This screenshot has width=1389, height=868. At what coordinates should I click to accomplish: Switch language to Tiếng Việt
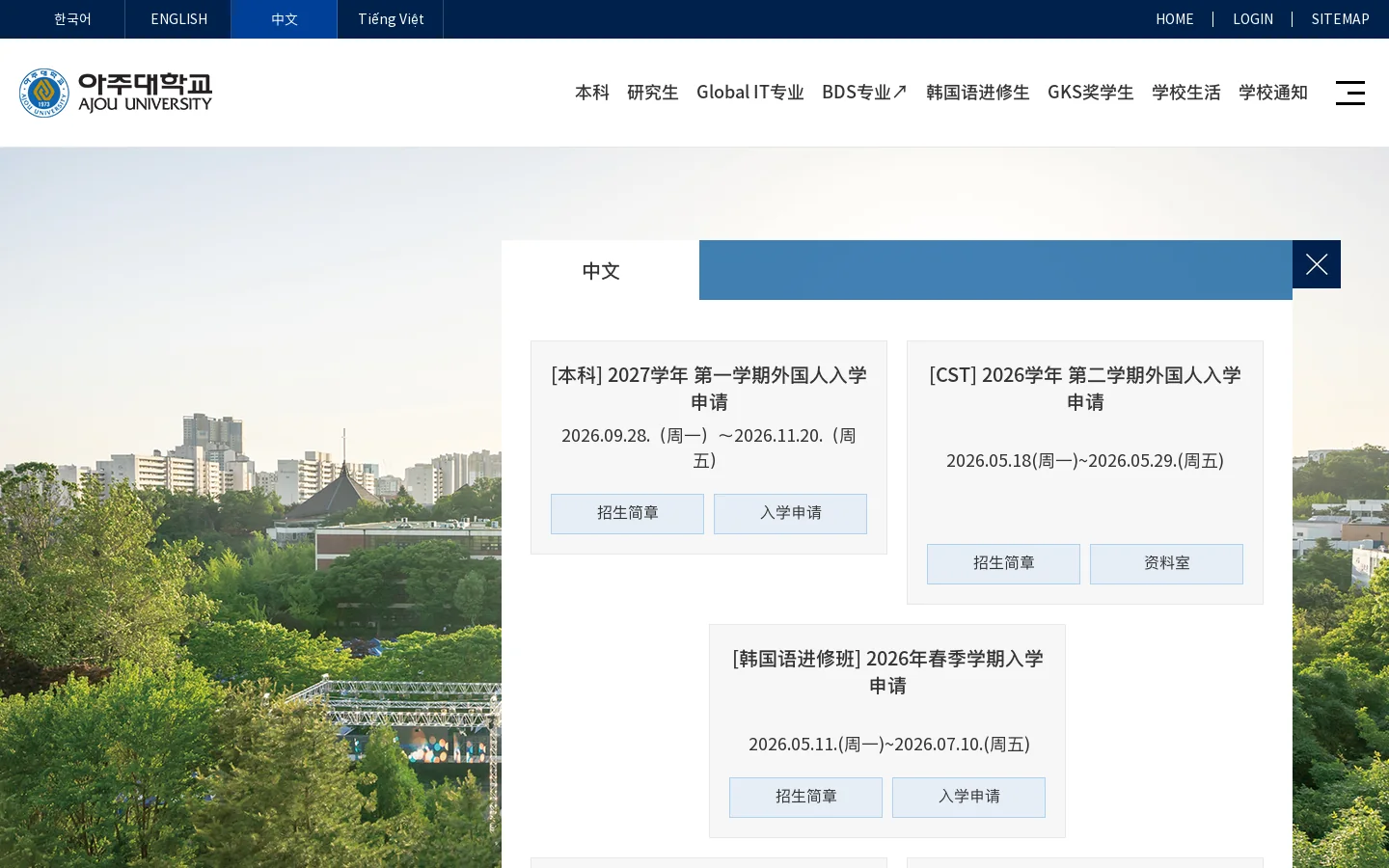tap(391, 19)
